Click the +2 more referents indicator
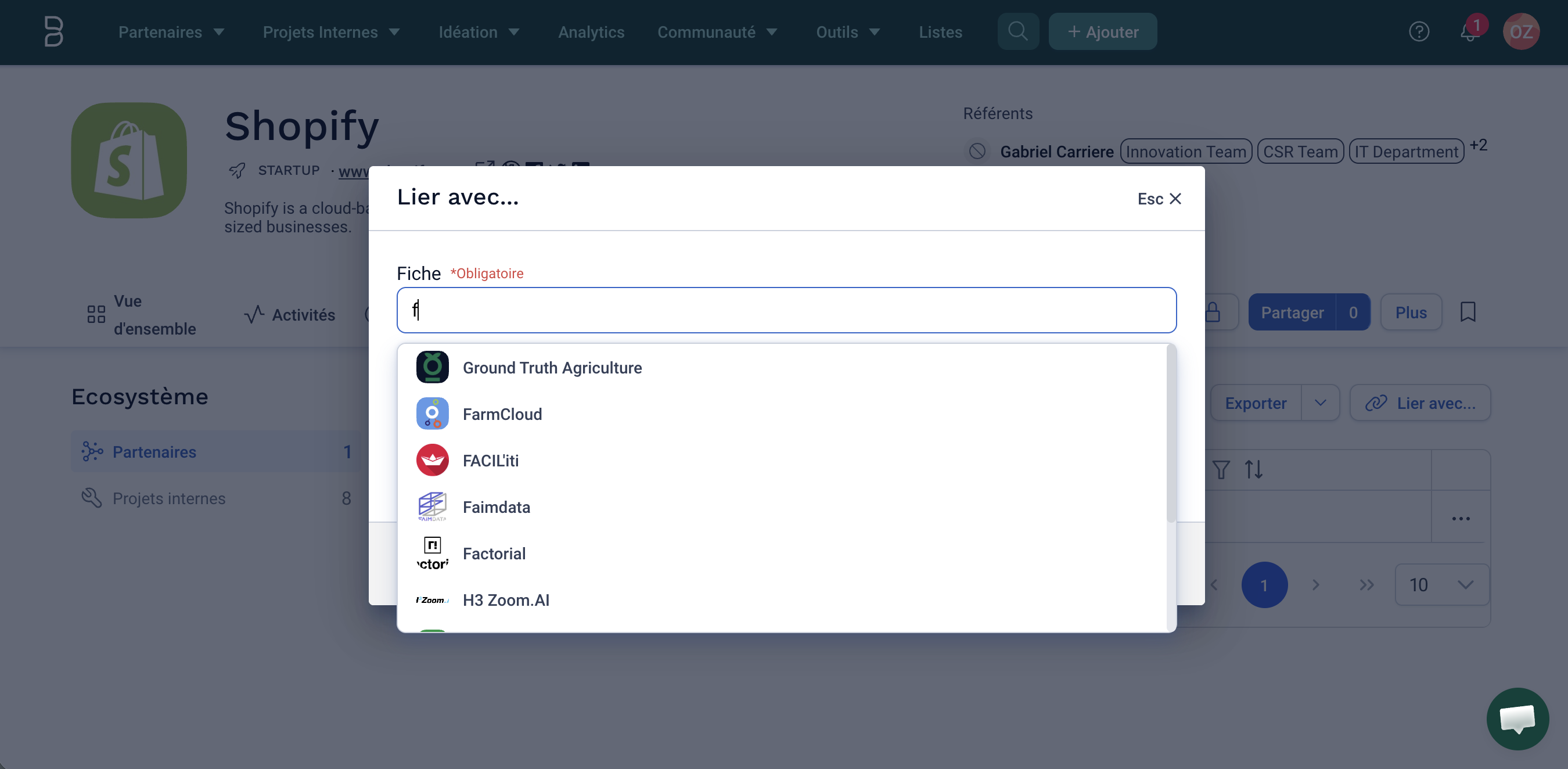The image size is (1568, 769). [x=1478, y=145]
